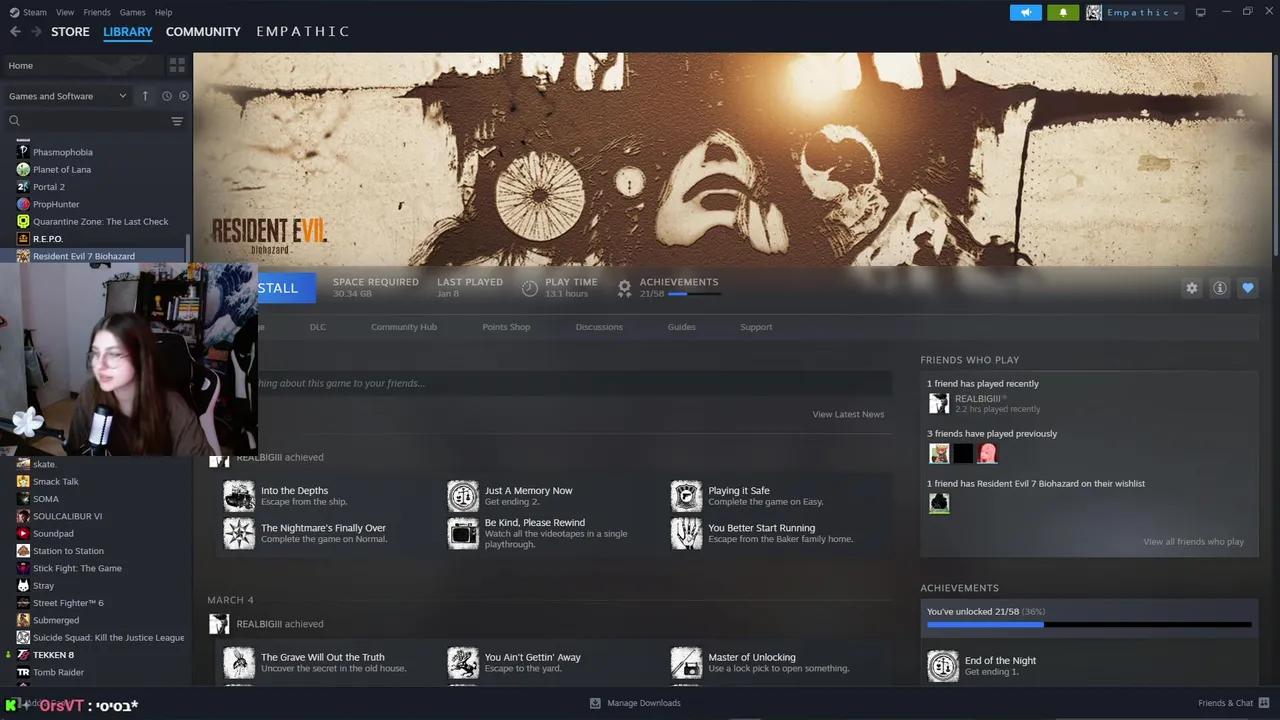Open the Discussions tab
The width and height of the screenshot is (1280, 720).
coord(599,327)
